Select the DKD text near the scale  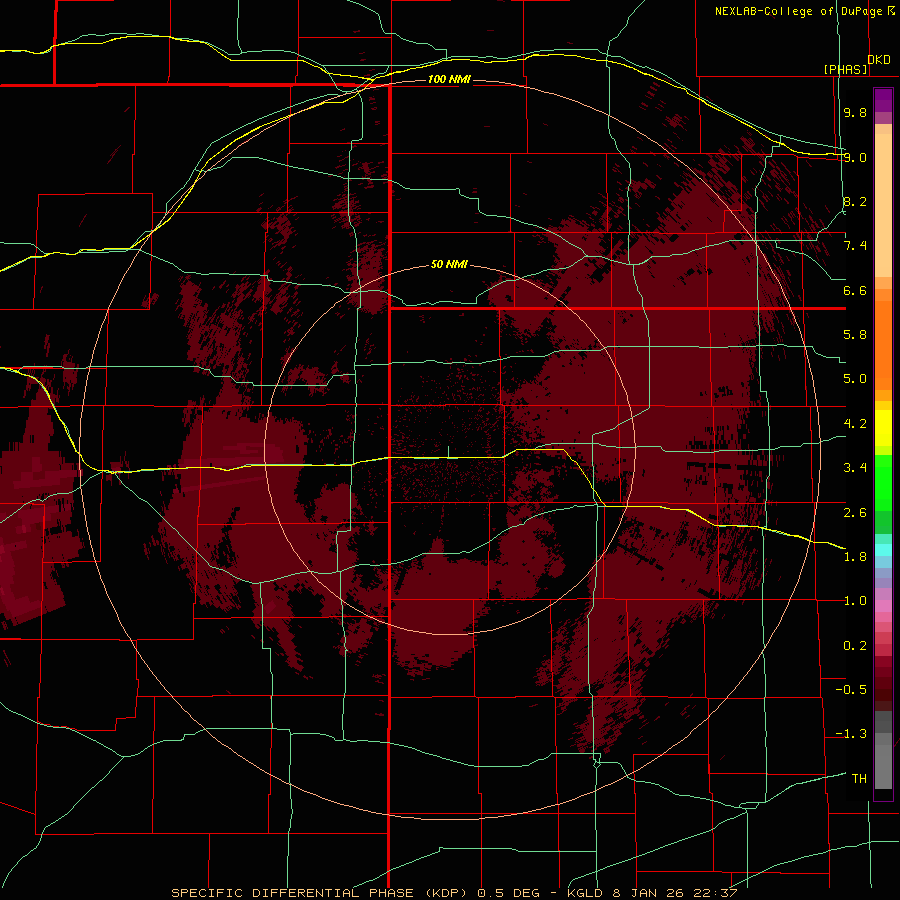(879, 59)
